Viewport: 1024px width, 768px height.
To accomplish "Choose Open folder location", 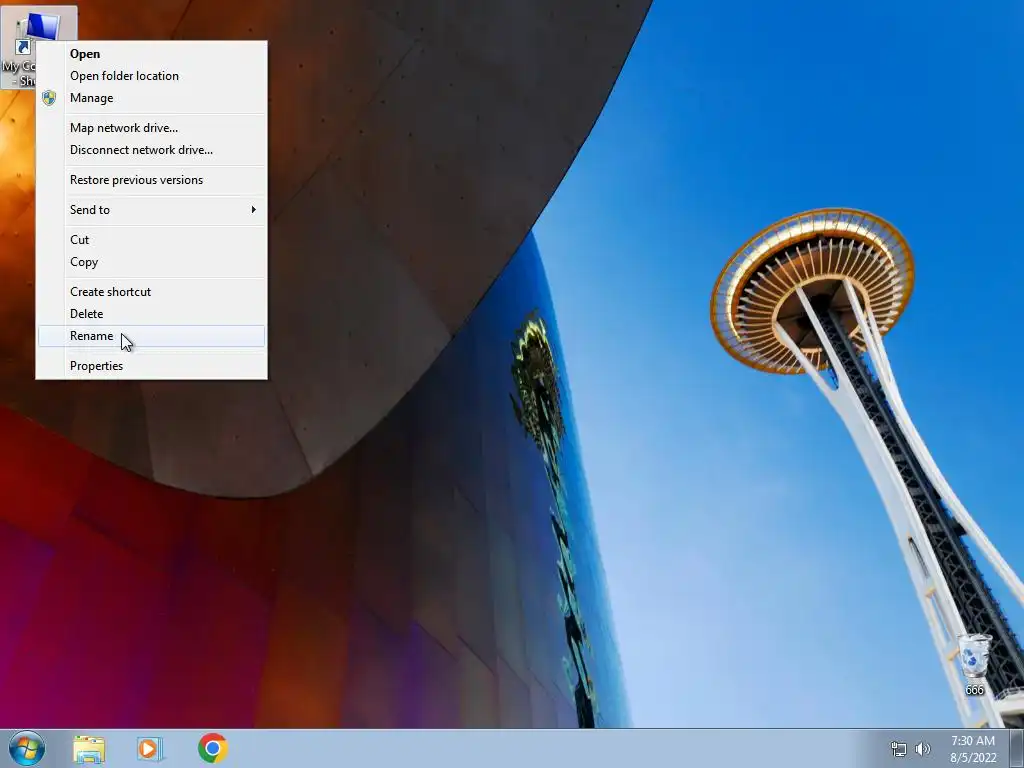I will pyautogui.click(x=152, y=76).
